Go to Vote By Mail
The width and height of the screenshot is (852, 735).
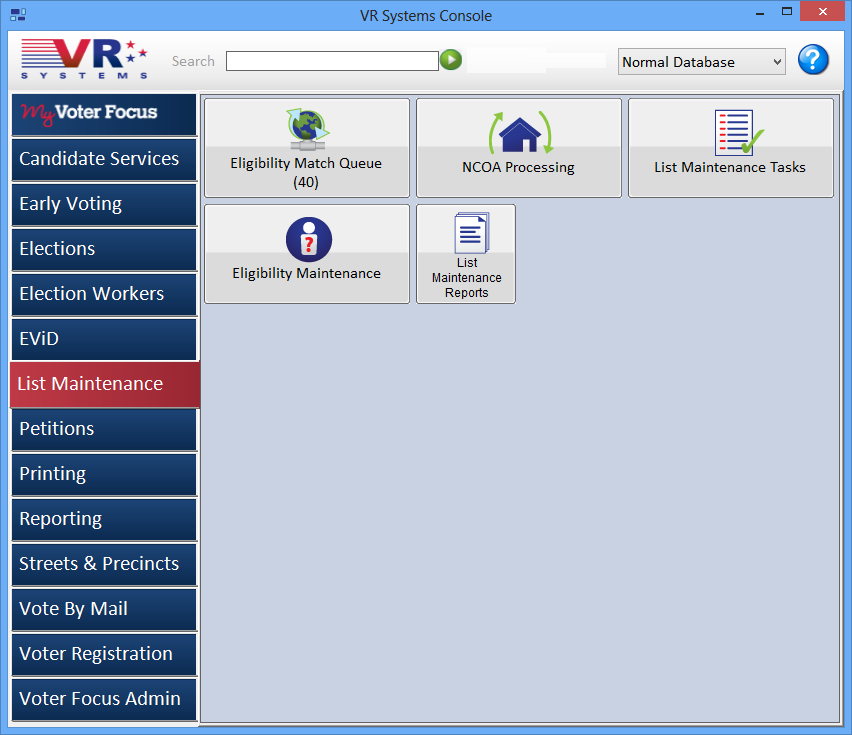(x=104, y=610)
